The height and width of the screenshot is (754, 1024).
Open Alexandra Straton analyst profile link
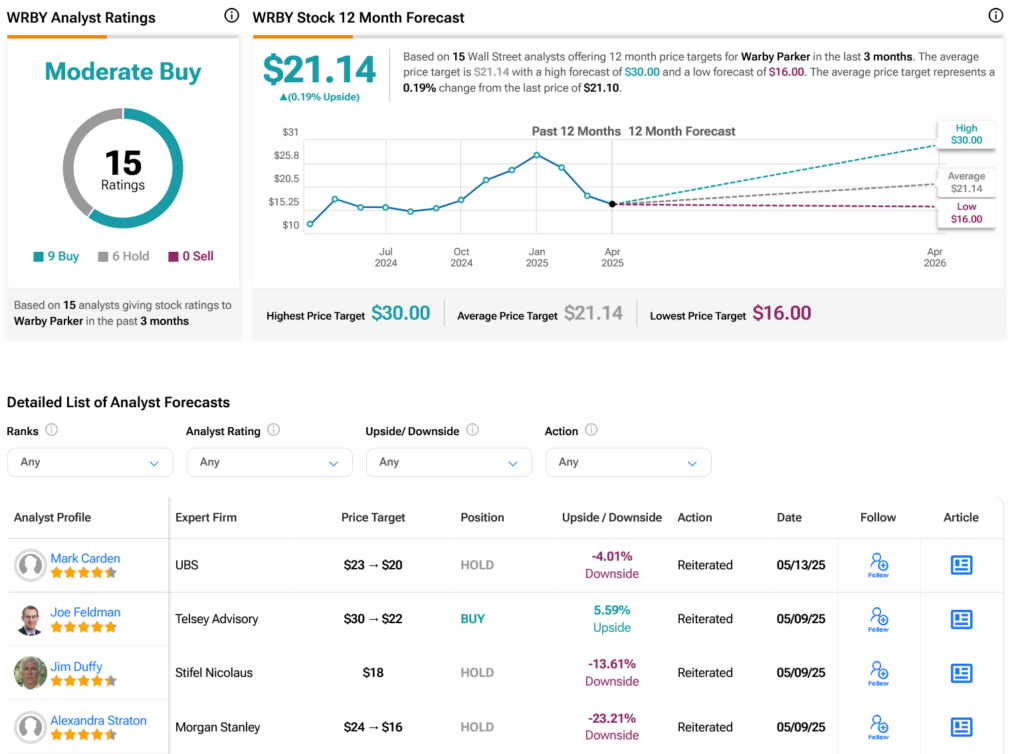[99, 720]
